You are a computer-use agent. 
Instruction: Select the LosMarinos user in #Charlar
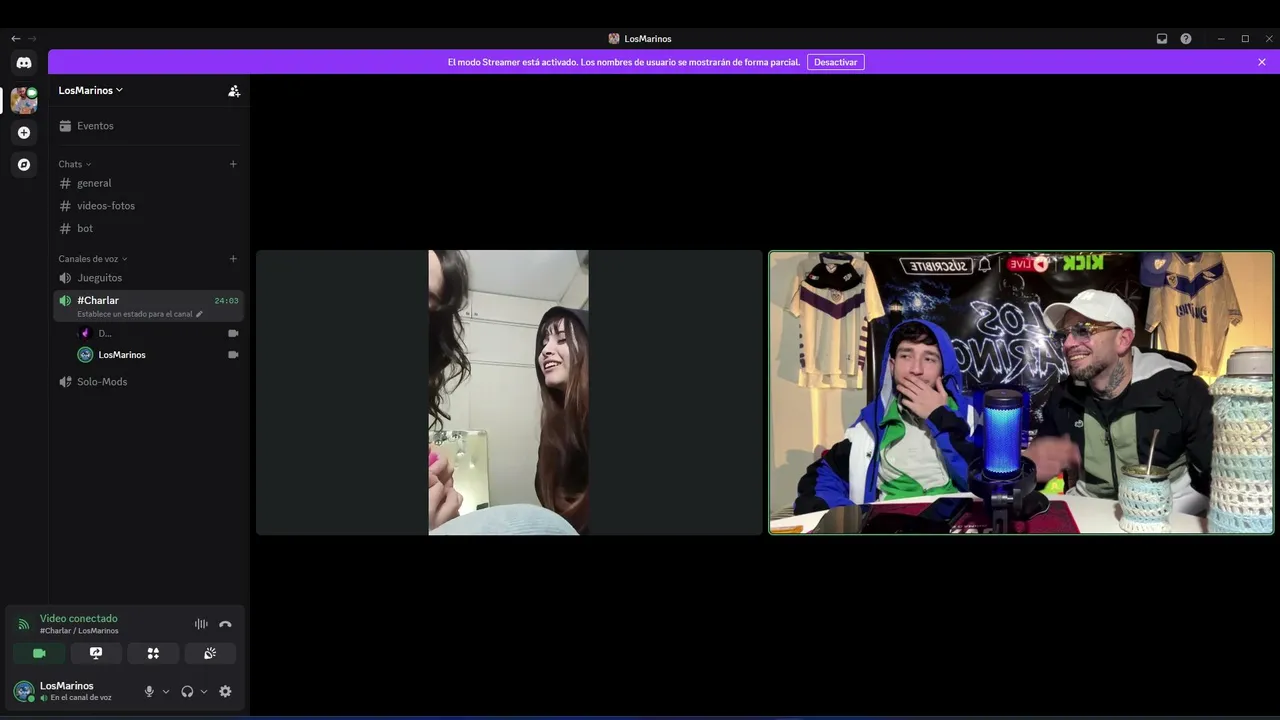pos(157,355)
